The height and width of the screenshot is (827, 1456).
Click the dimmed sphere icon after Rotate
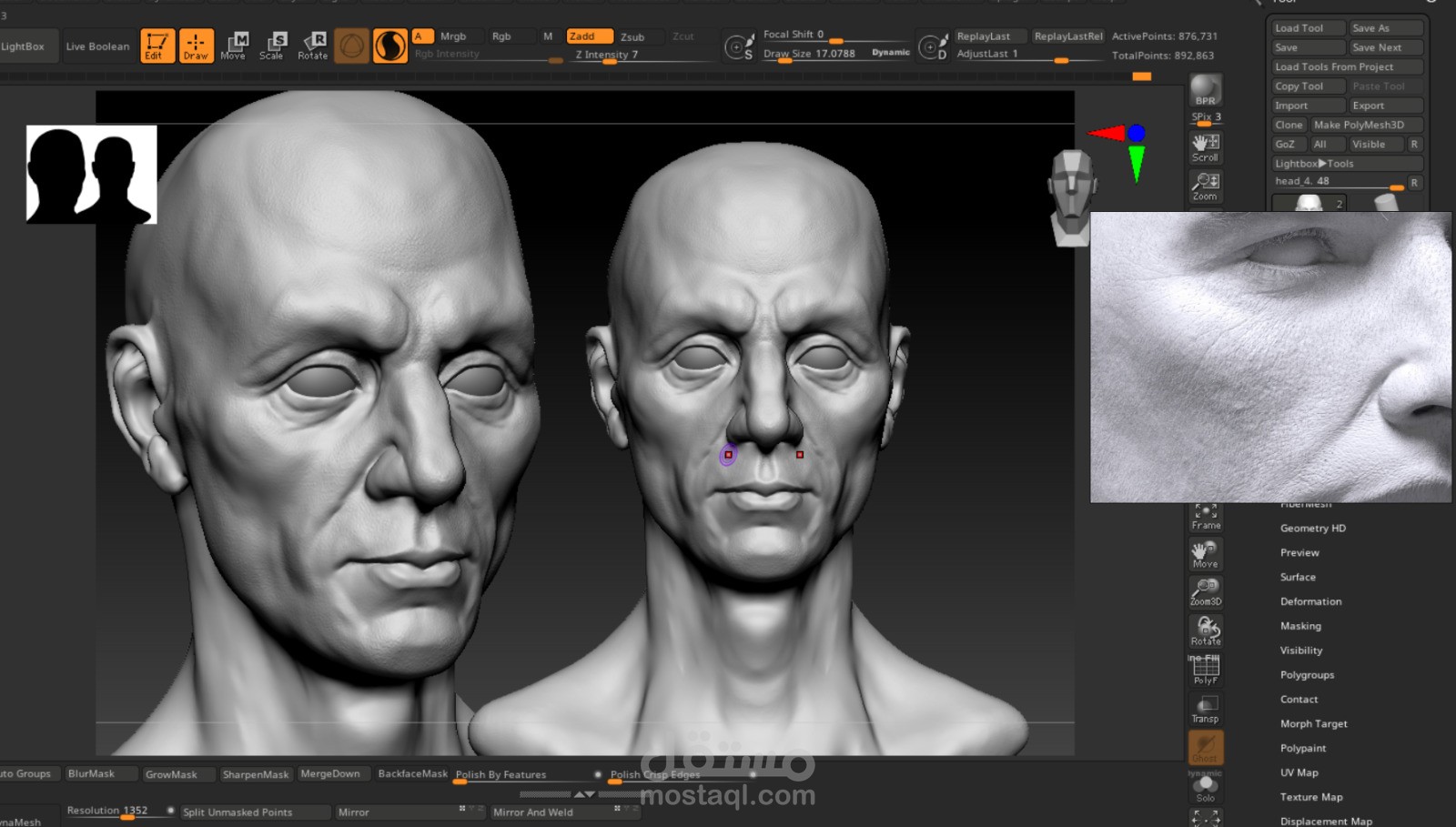[x=351, y=45]
